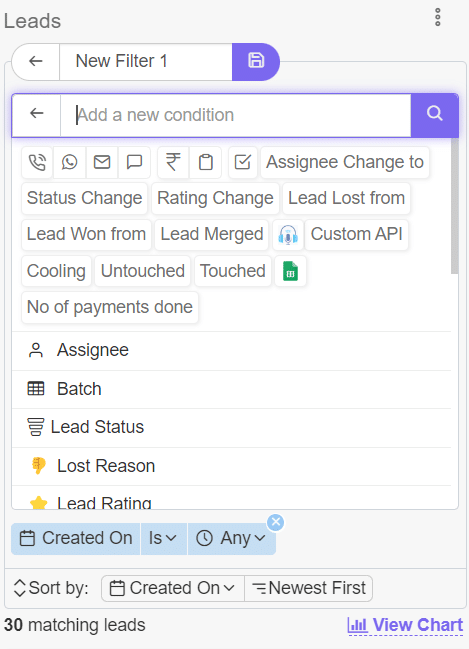Viewport: 469px width, 649px height.
Task: Open Created On sort field dropdown
Action: click(x=173, y=588)
